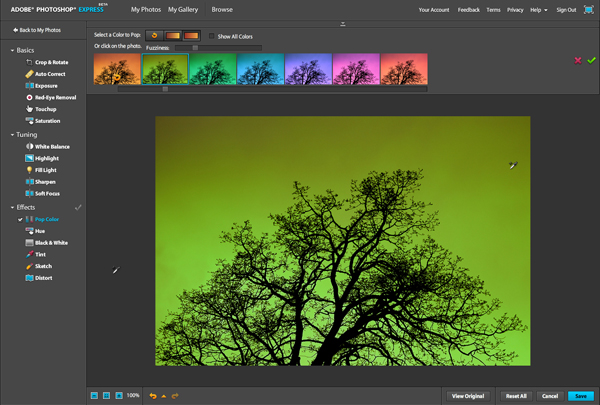Select the Crop & Rotate tool
The image size is (600, 405).
47,62
